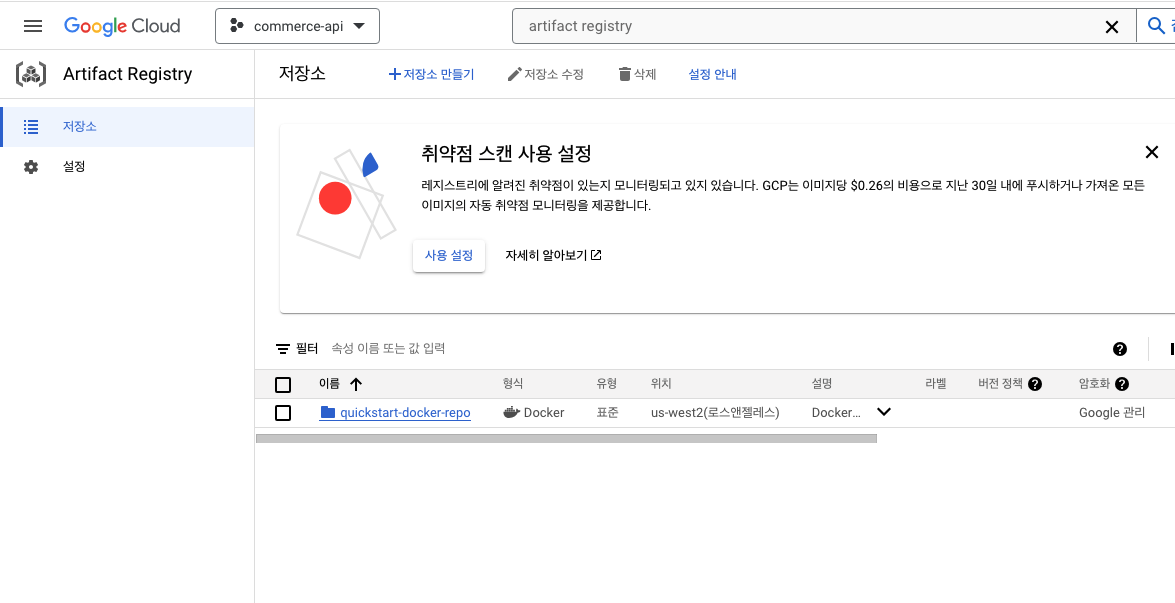
Task: Click the 취약점 스캔 사용 설정 heading
Action: point(507,154)
